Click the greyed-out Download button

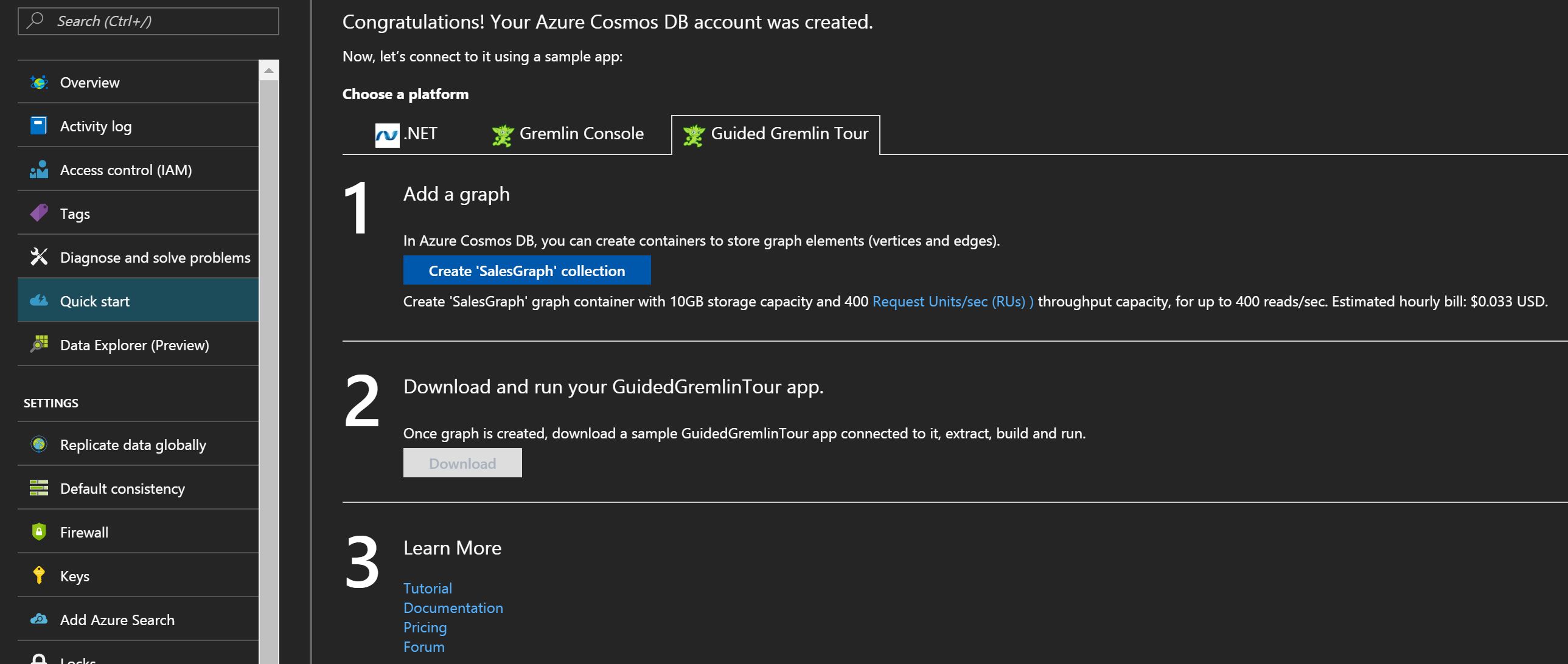462,463
